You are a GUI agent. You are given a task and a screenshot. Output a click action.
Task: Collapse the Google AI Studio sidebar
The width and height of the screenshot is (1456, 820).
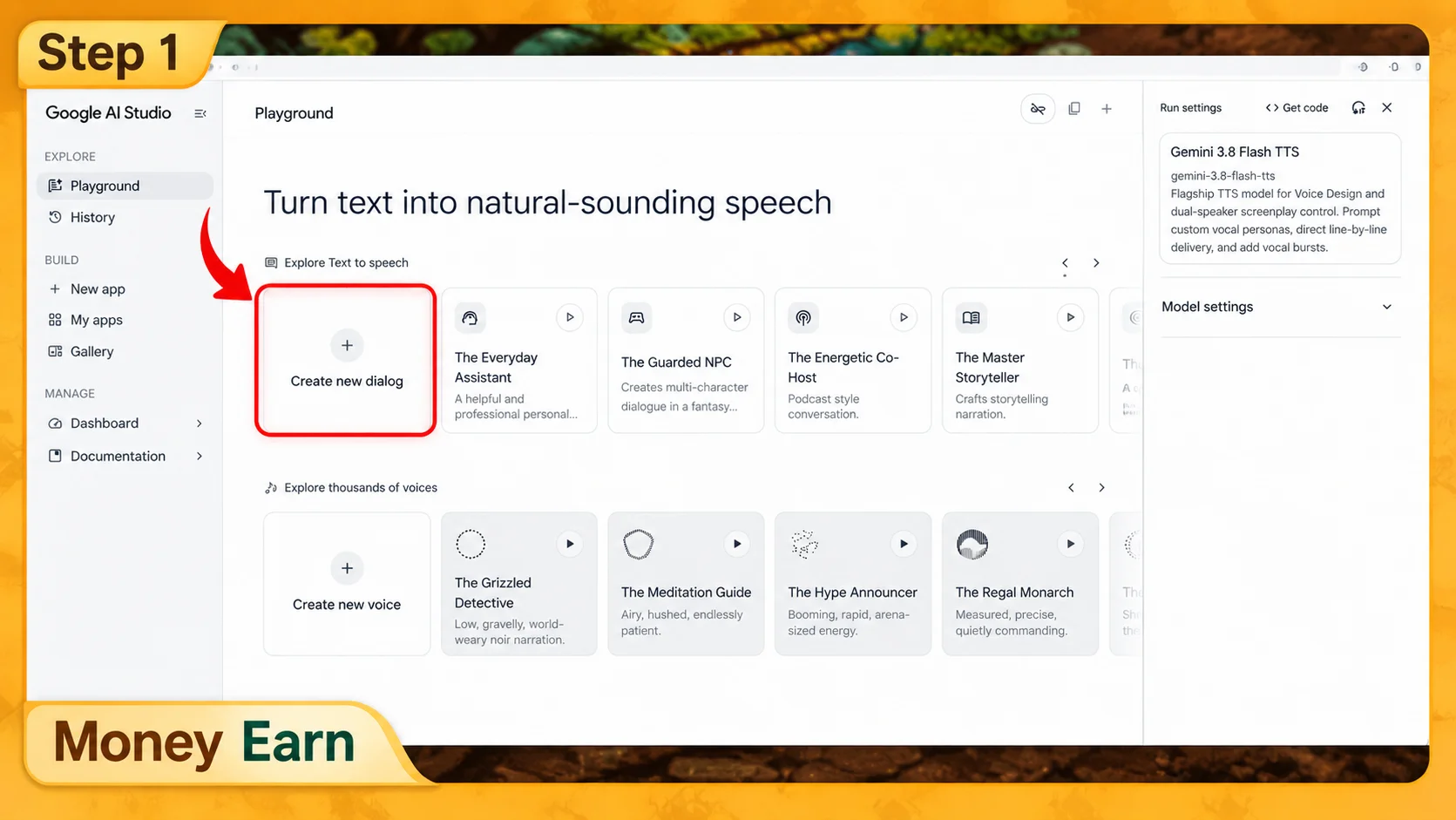click(200, 113)
